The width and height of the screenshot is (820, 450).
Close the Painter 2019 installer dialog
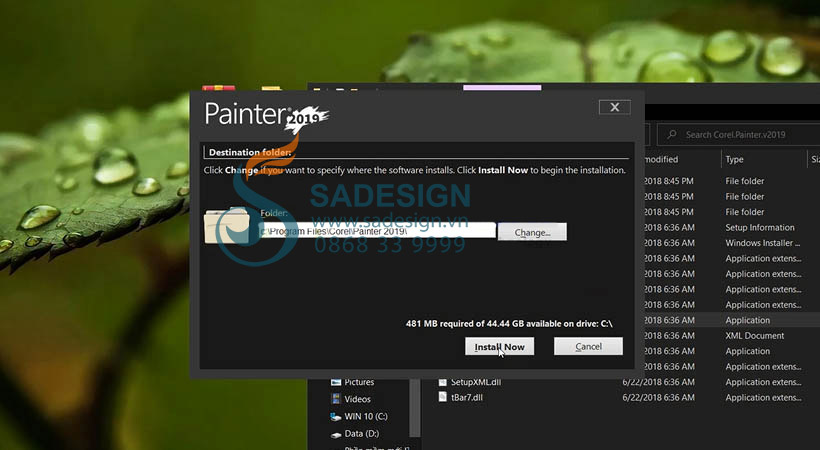pyautogui.click(x=614, y=107)
